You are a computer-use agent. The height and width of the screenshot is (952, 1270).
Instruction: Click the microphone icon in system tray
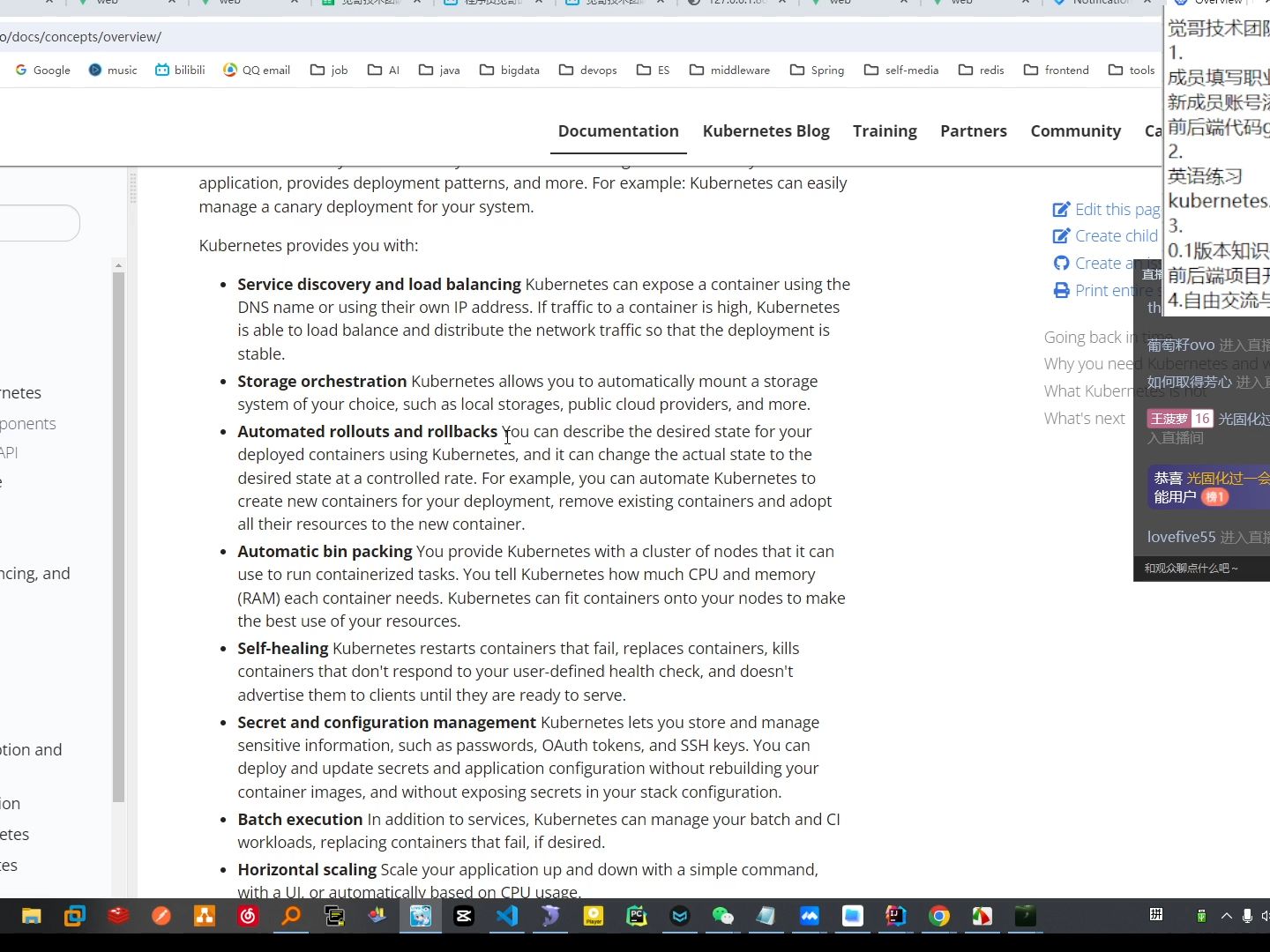coord(1247,917)
